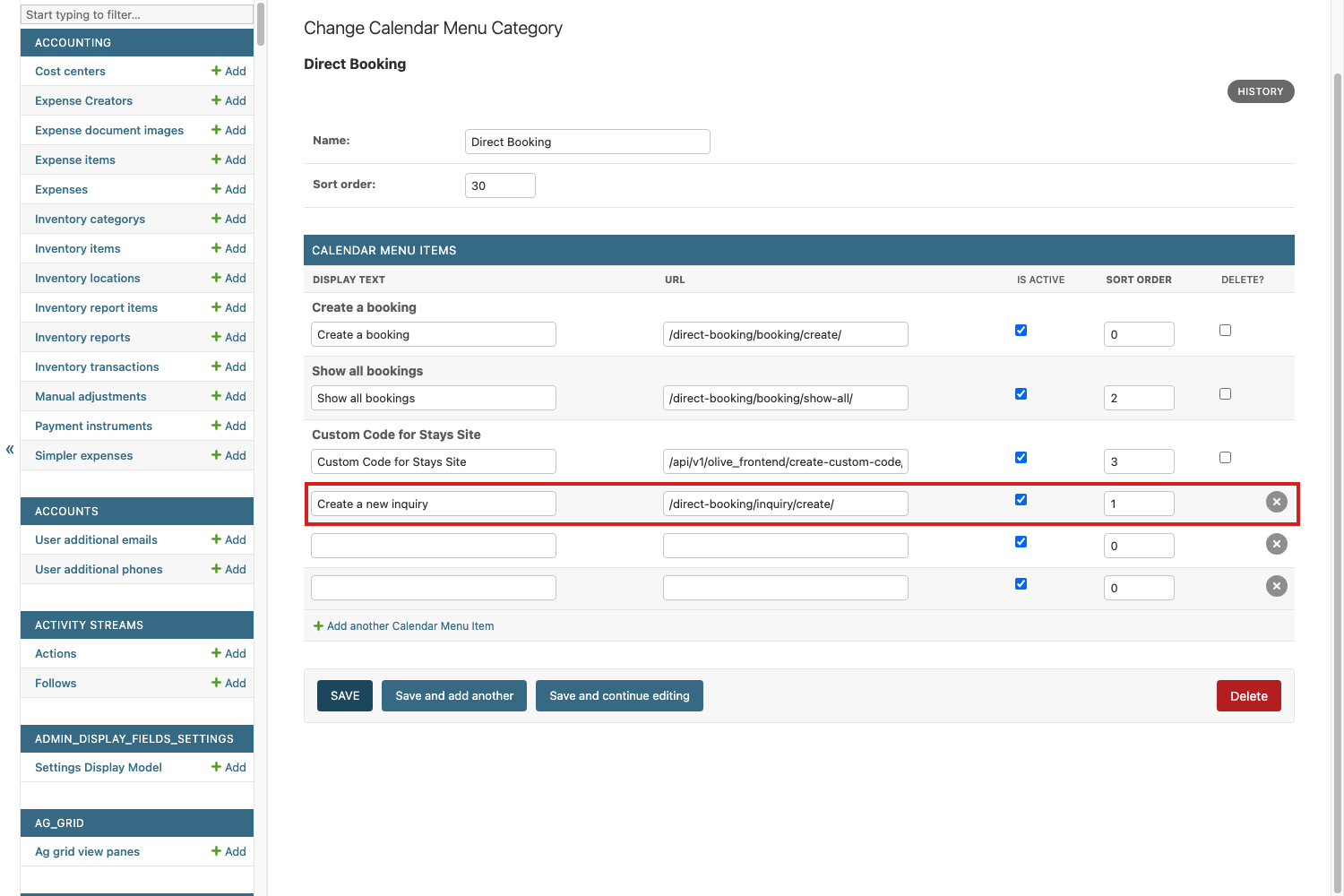
Task: Add a new Expense item
Action: [x=228, y=159]
